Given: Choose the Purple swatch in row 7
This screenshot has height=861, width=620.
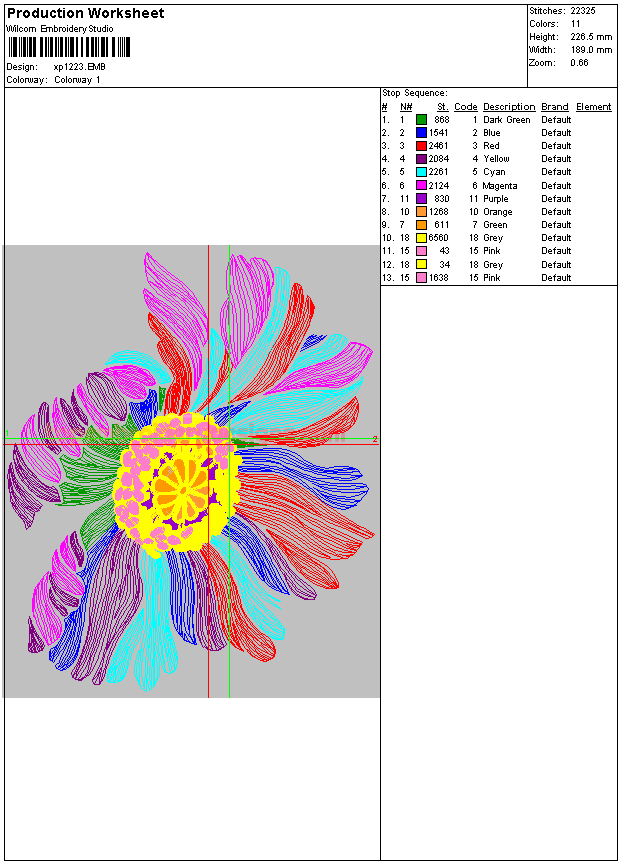Looking at the screenshot, I should 421,199.
